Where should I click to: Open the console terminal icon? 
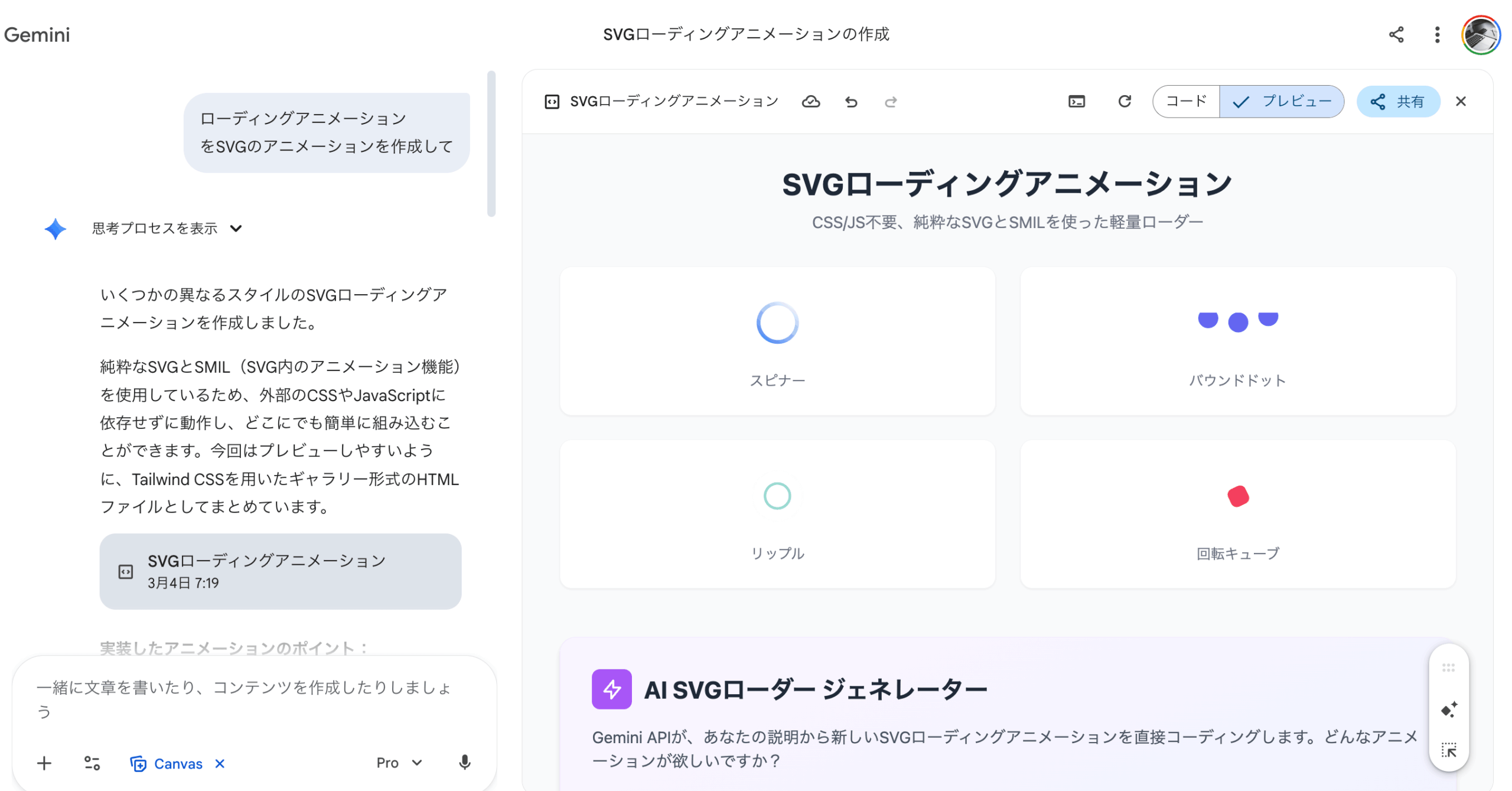[x=1076, y=102]
